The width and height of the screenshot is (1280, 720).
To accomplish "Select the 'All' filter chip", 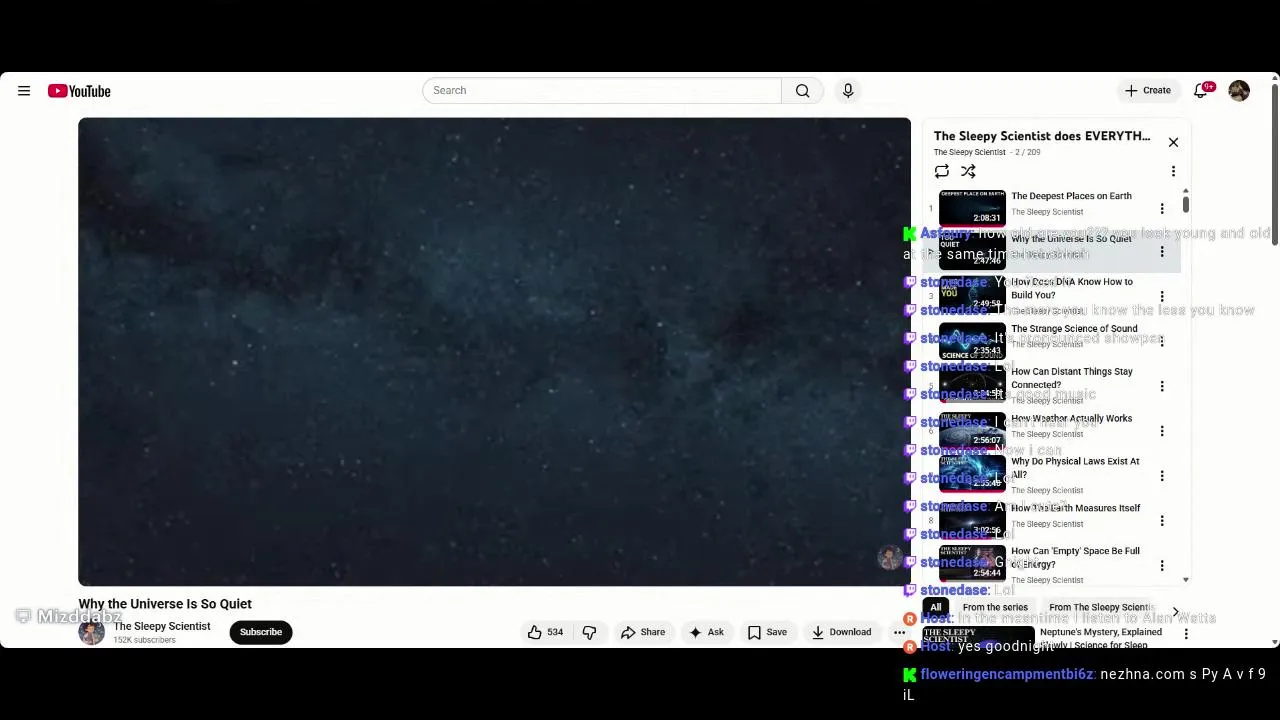I will [936, 608].
